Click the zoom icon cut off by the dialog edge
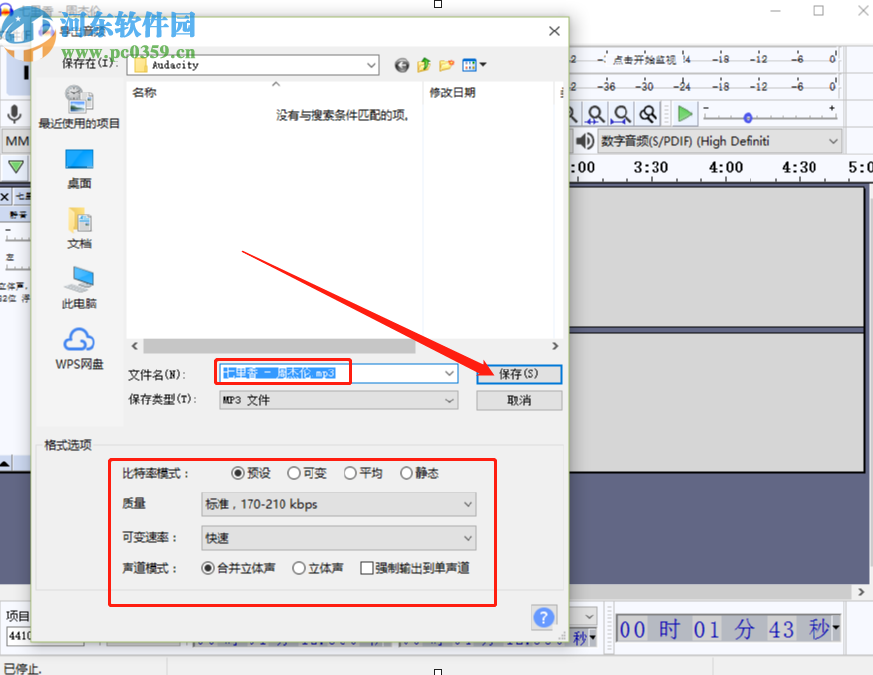This screenshot has height=675, width=873. [573, 114]
